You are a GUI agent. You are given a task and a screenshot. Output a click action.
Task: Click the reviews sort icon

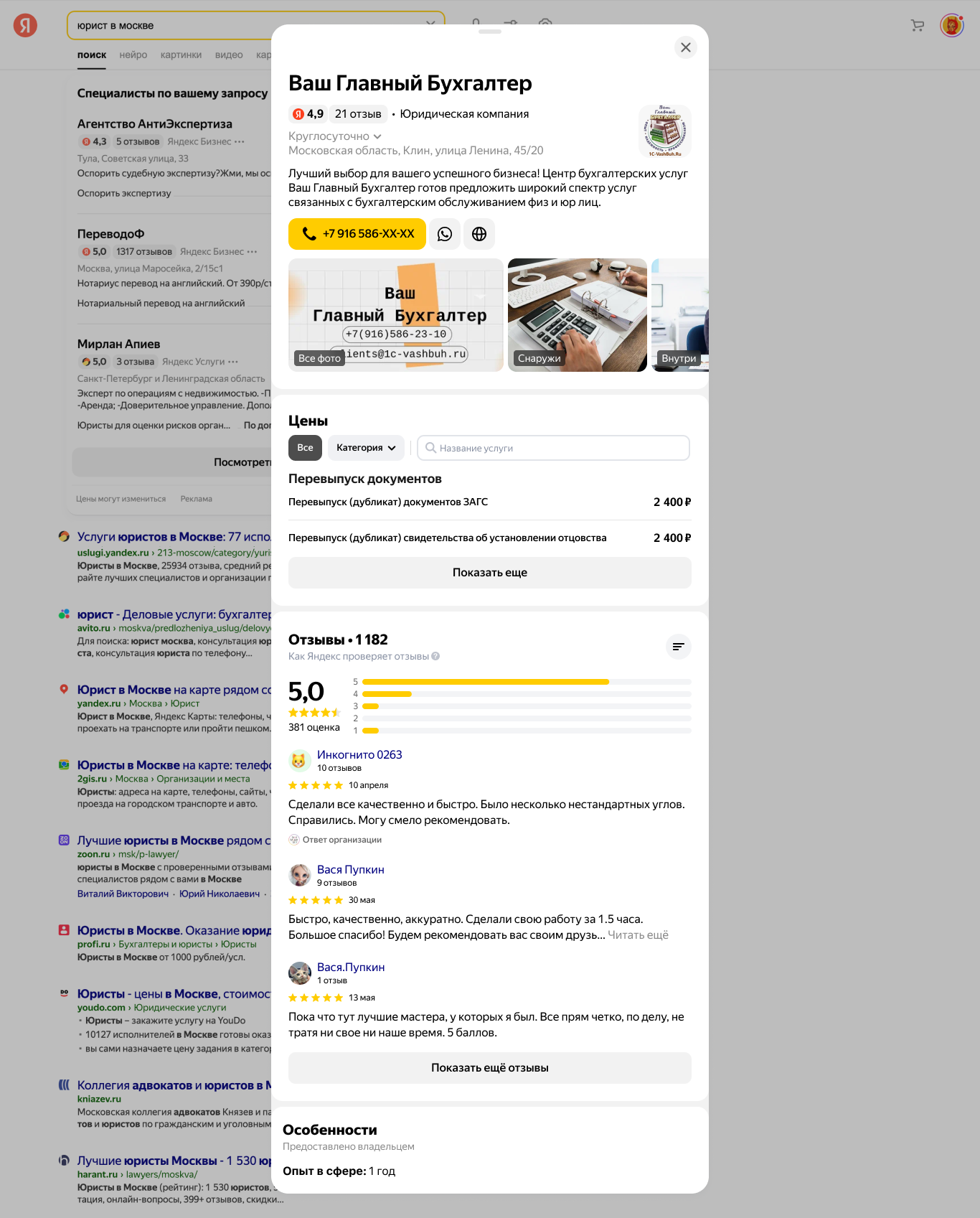point(678,647)
